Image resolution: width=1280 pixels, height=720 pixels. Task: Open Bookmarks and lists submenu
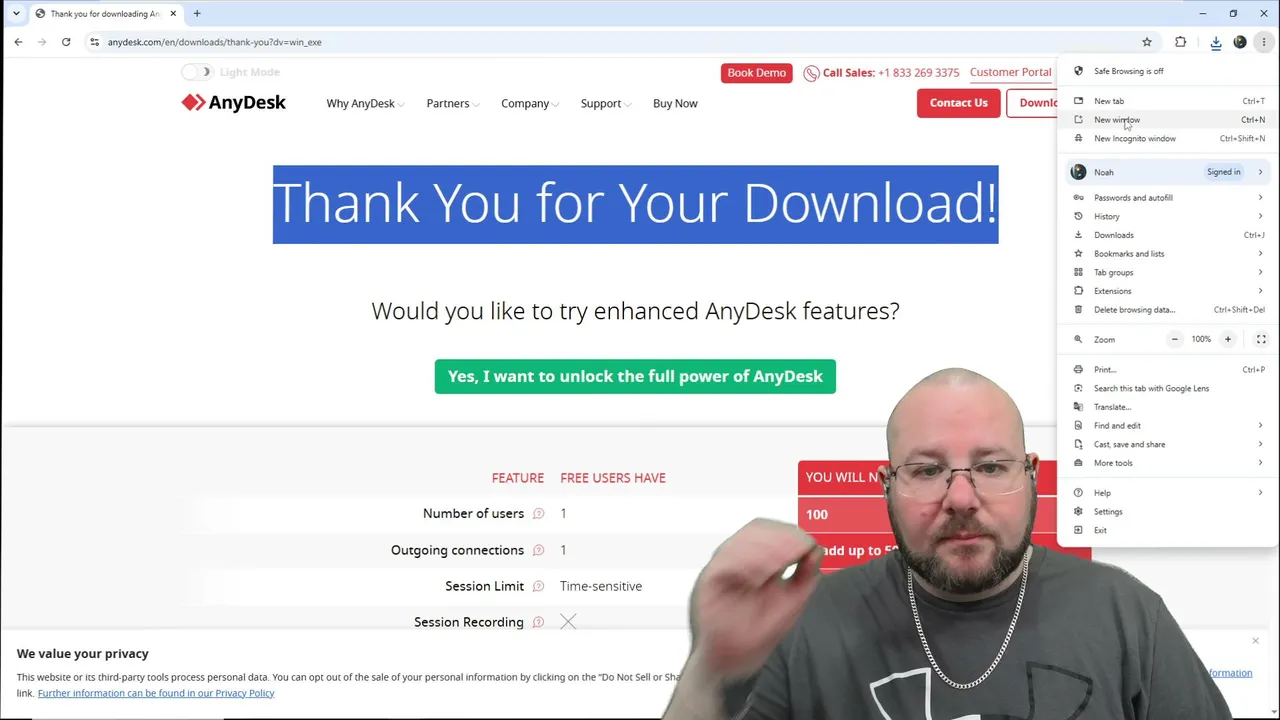(1167, 254)
